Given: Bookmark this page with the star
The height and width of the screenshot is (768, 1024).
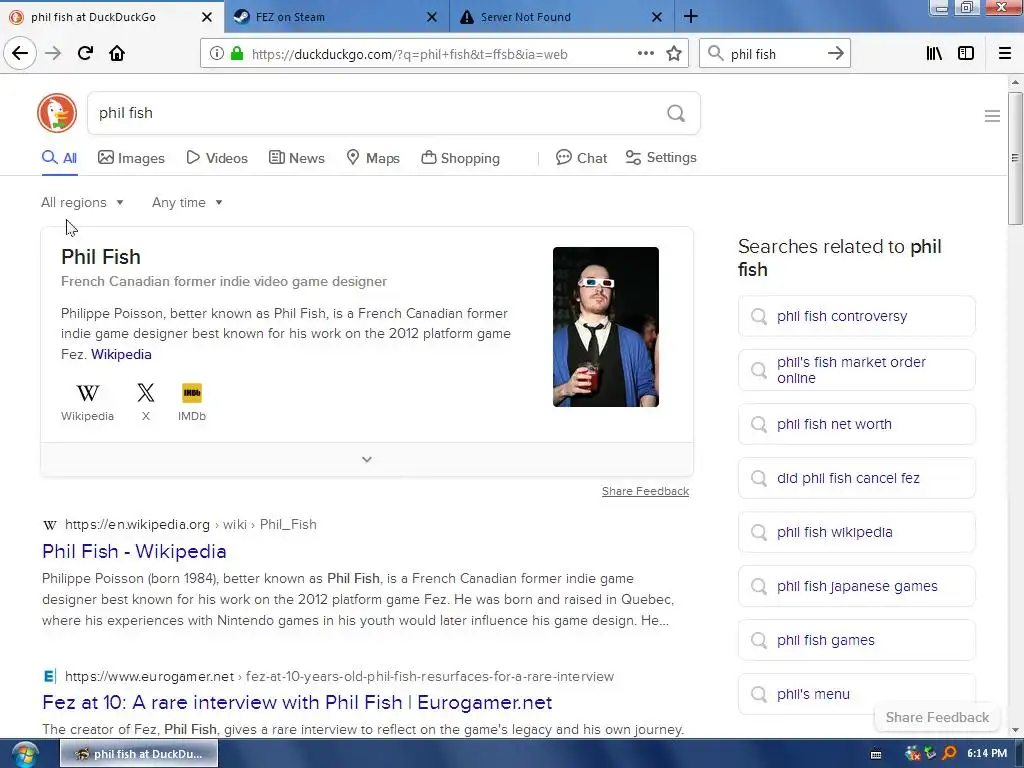Looking at the screenshot, I should [x=674, y=54].
